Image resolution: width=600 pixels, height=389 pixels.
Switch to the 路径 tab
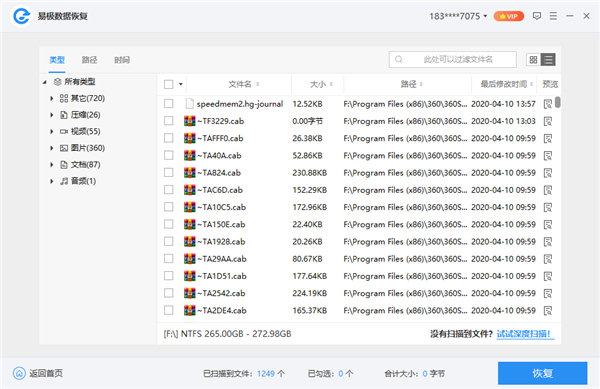pyautogui.click(x=89, y=60)
